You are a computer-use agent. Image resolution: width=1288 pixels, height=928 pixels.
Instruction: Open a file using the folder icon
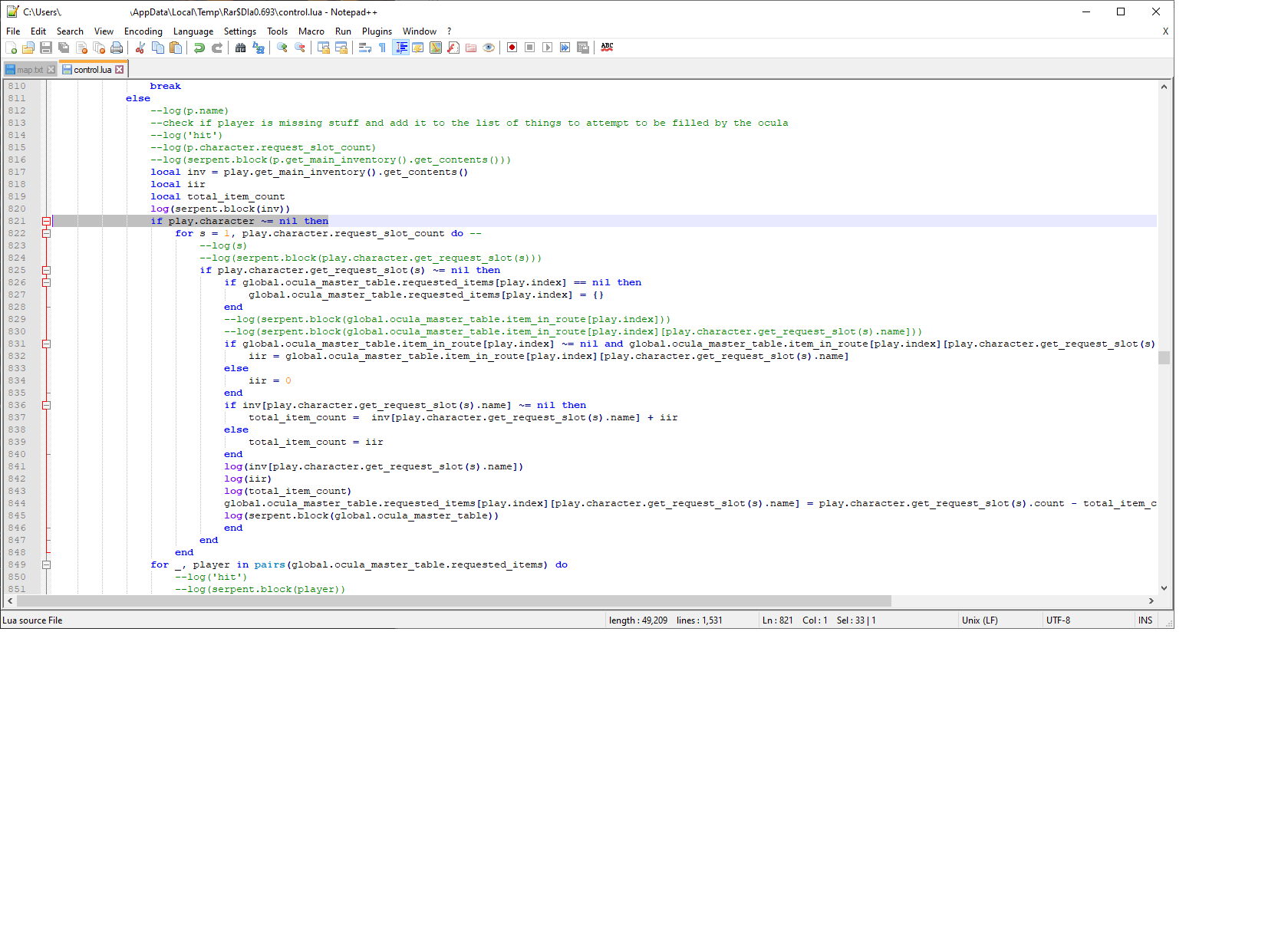click(x=28, y=48)
